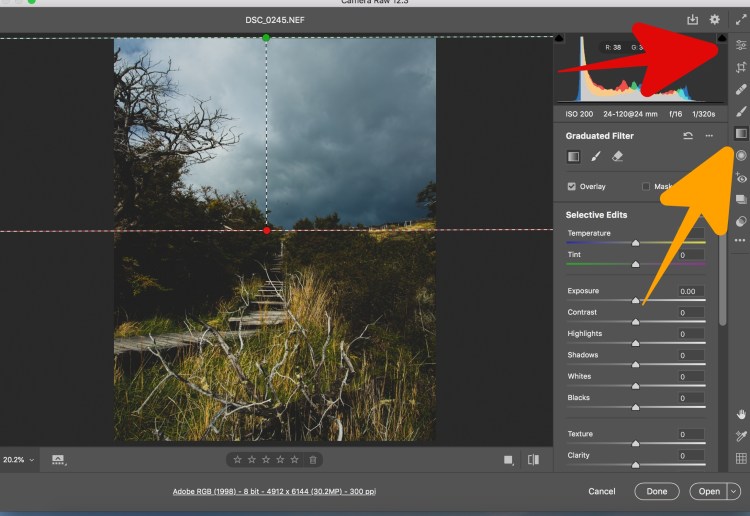Open workflow options link Adobe RGB (1998)
Image resolution: width=750 pixels, height=516 pixels.
(x=274, y=491)
